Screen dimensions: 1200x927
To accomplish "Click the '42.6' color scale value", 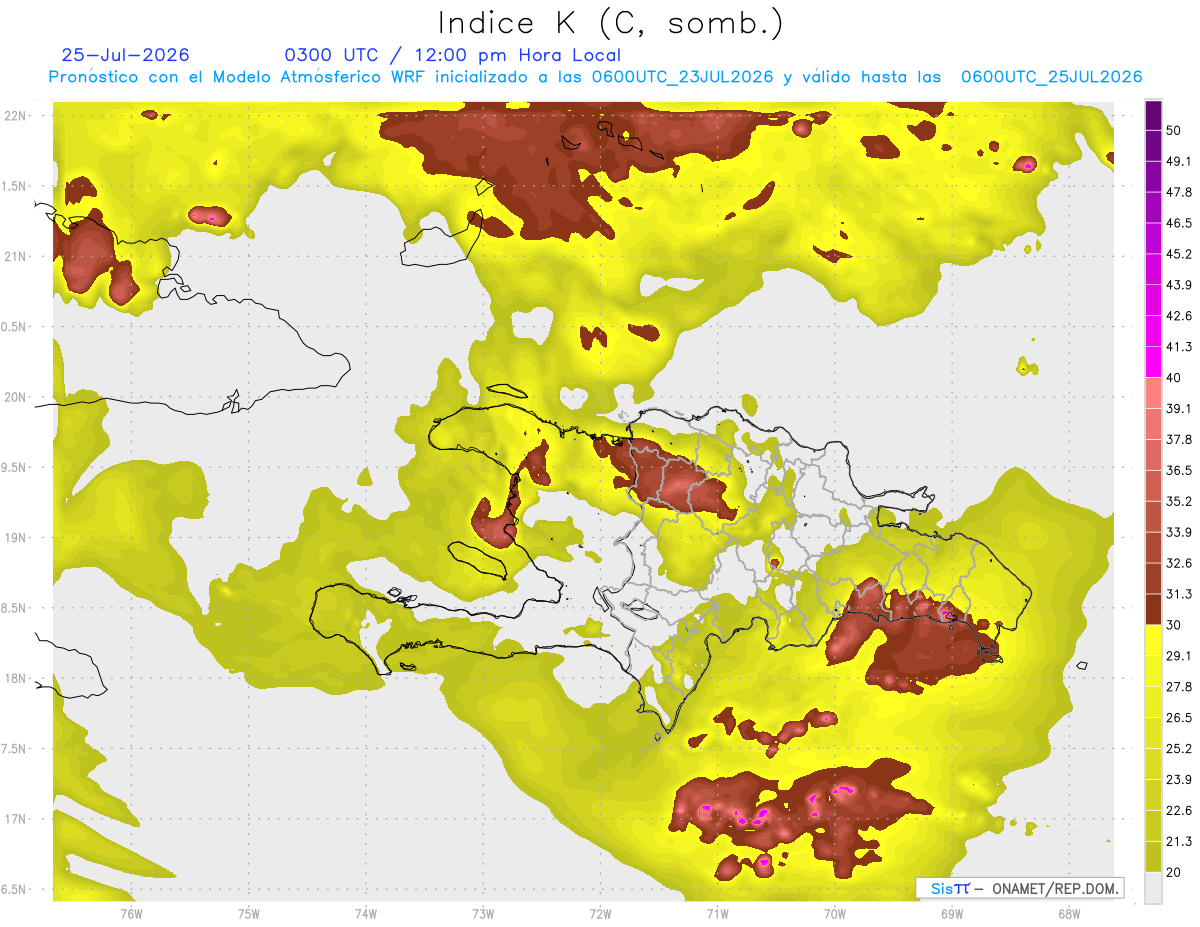I will point(1179,316).
